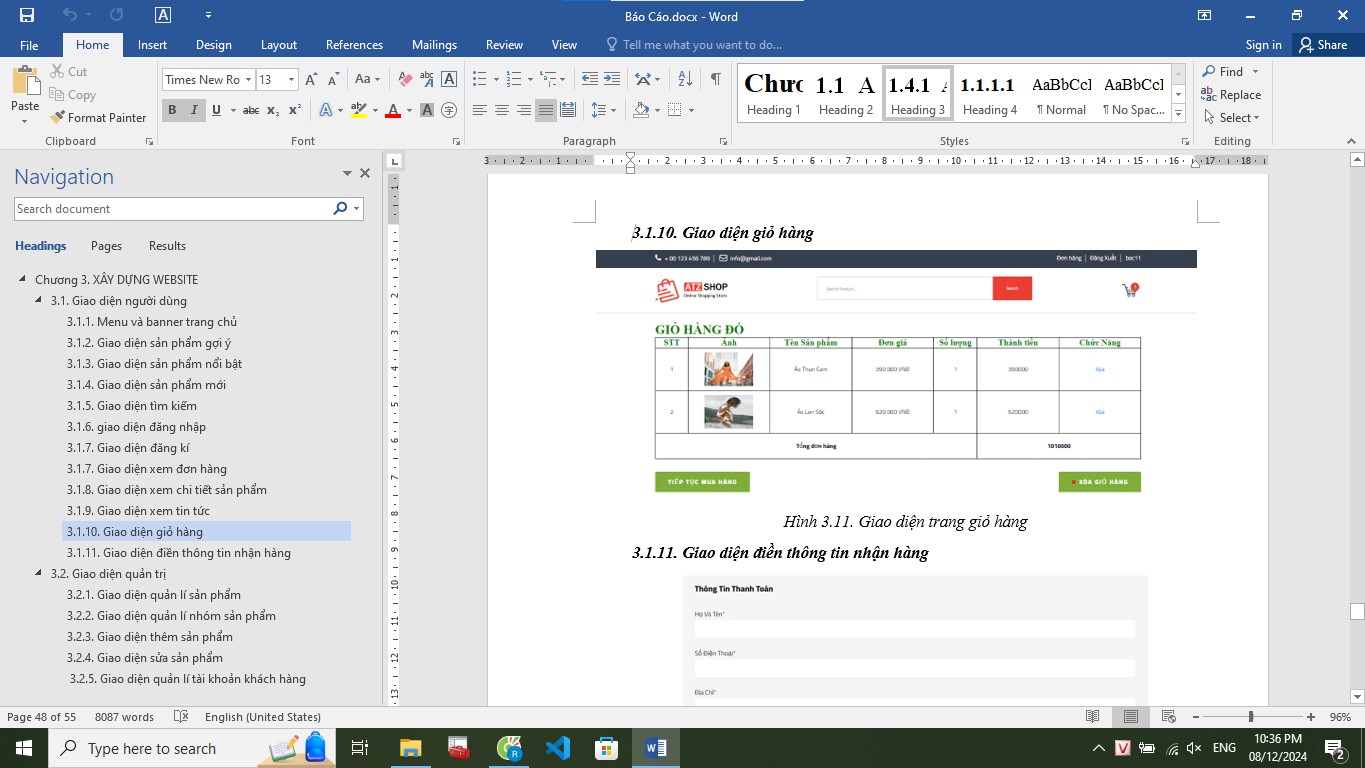Collapse the 3.2. Giao diện quản trị heading
Viewport: 1365px width, 768px height.
point(39,574)
